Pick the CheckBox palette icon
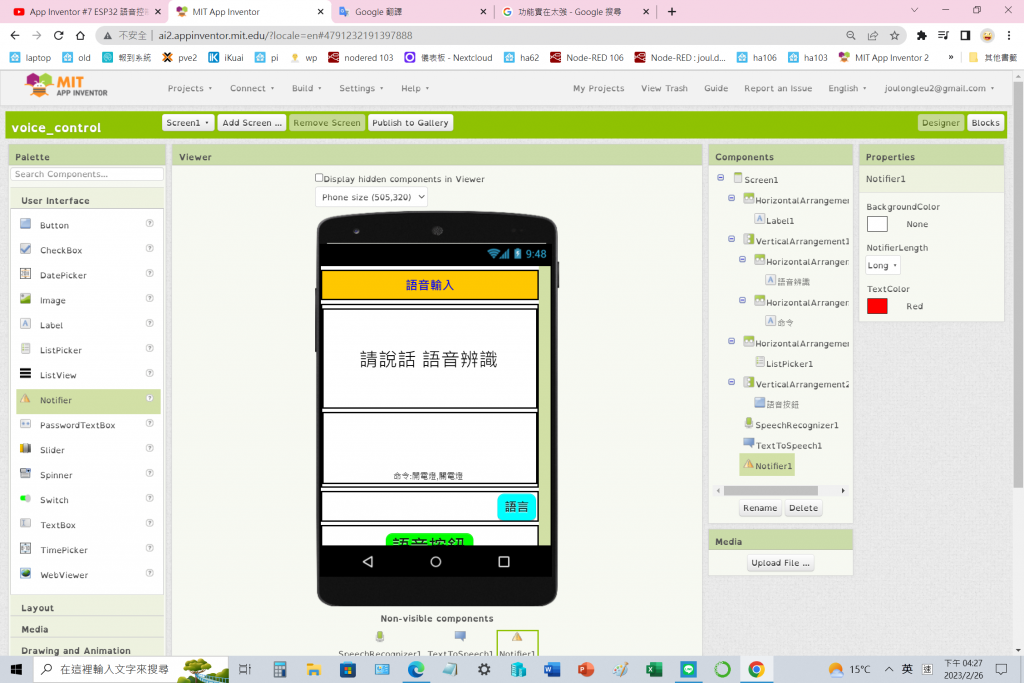The height and width of the screenshot is (683, 1024). [x=25, y=249]
